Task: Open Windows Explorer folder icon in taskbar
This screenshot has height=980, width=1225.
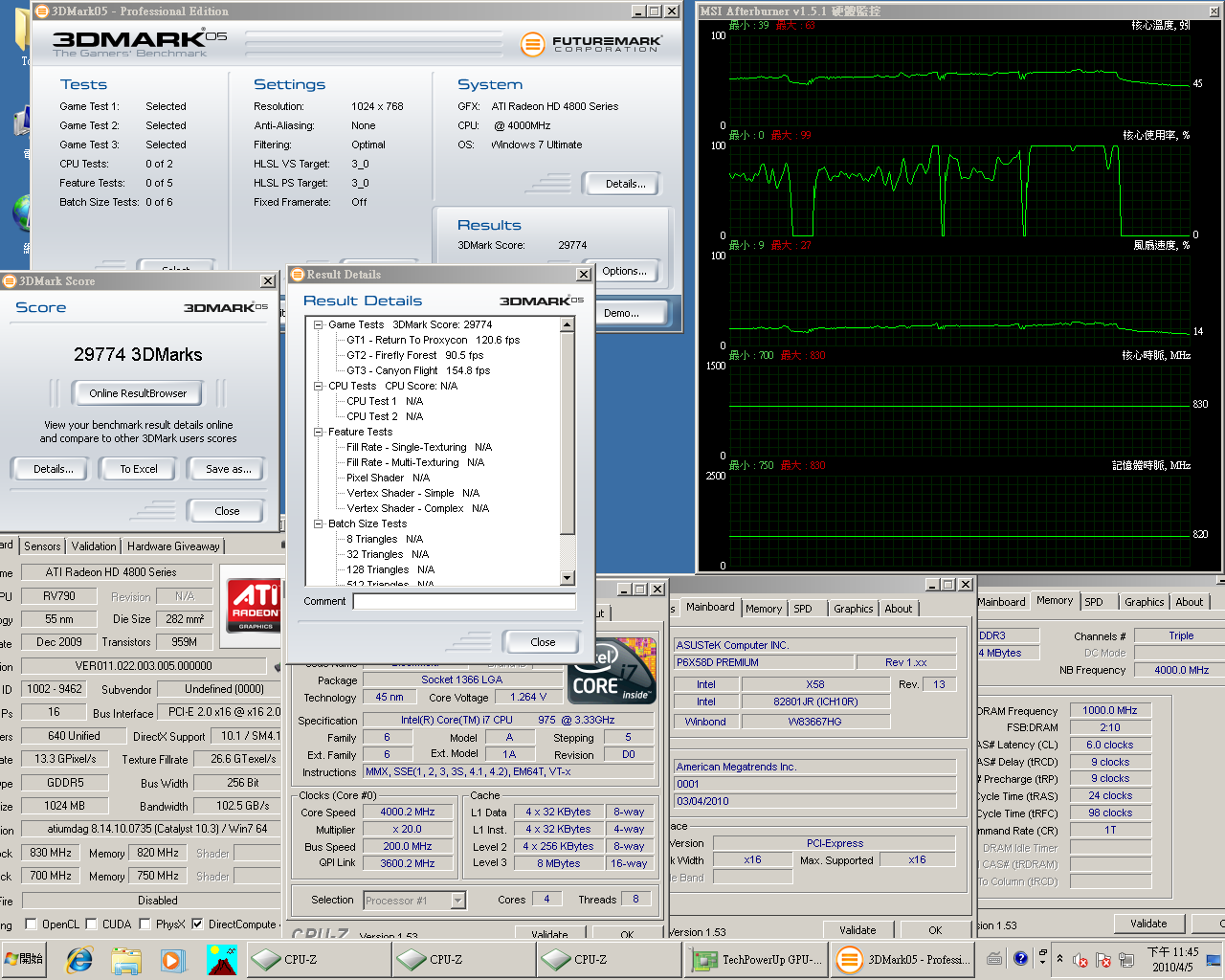Action: coord(126,959)
